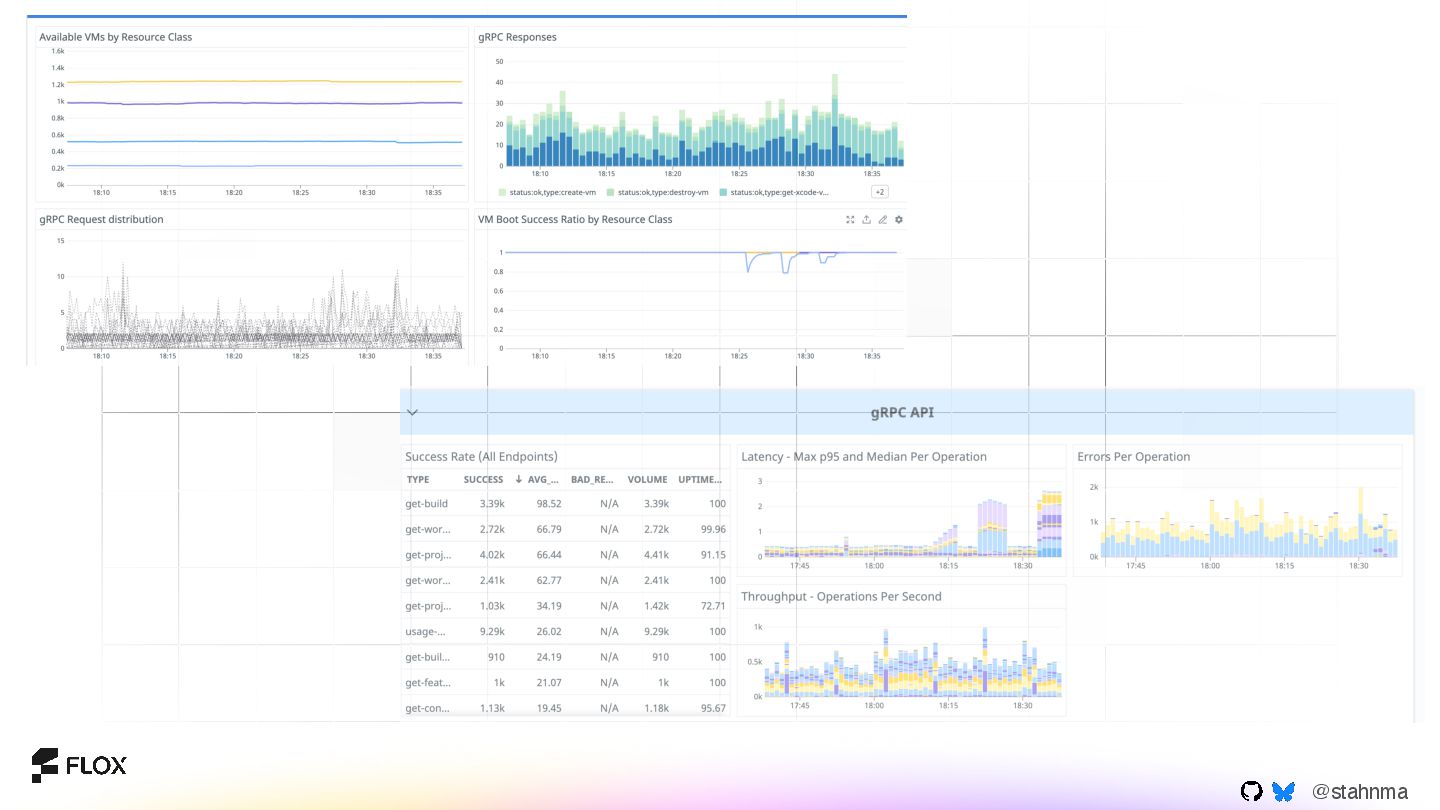The width and height of the screenshot is (1440, 810).
Task: Click the 91.15 uptime value
Action: [x=713, y=555]
